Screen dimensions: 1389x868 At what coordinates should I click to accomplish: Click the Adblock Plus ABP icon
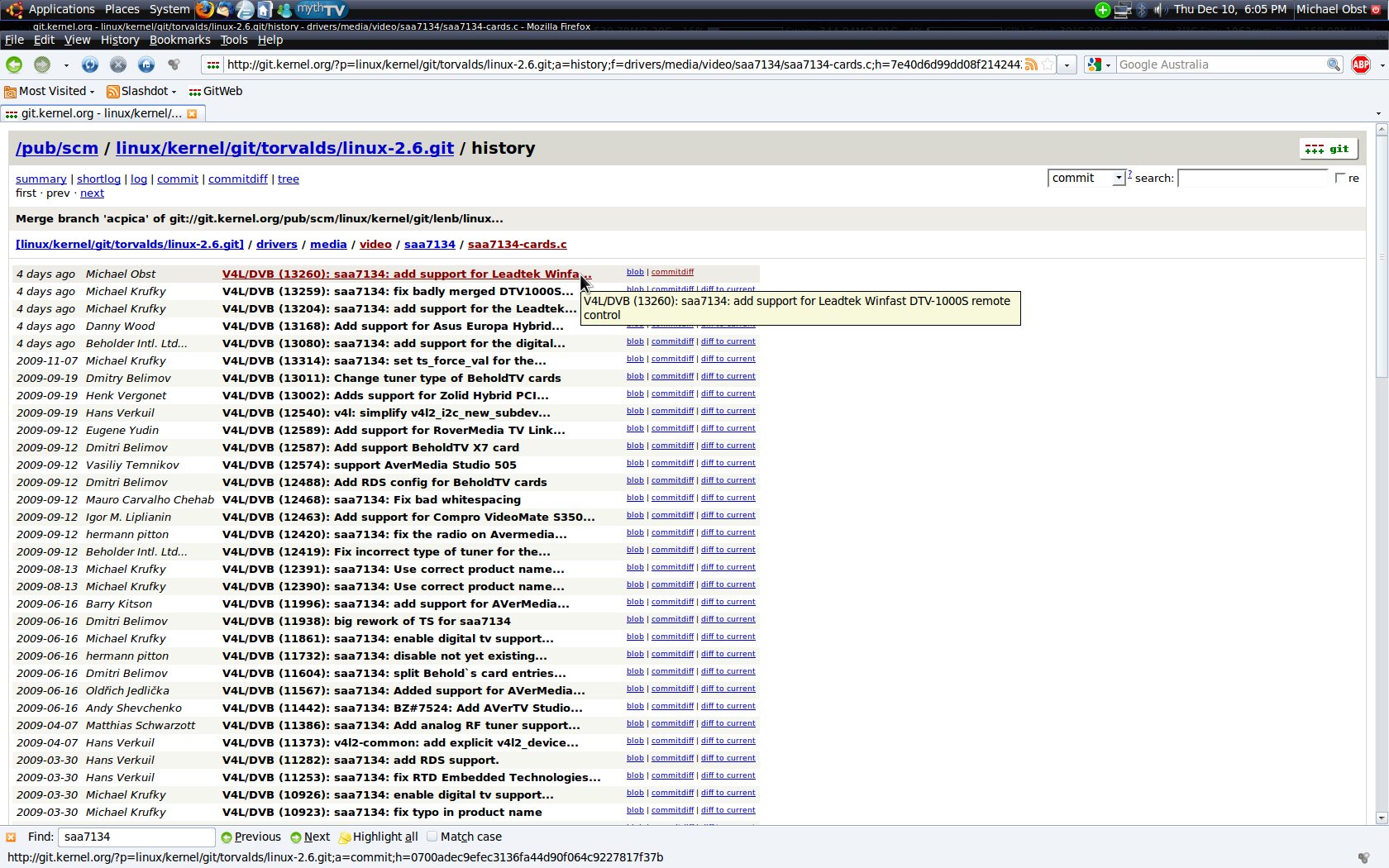[x=1360, y=64]
